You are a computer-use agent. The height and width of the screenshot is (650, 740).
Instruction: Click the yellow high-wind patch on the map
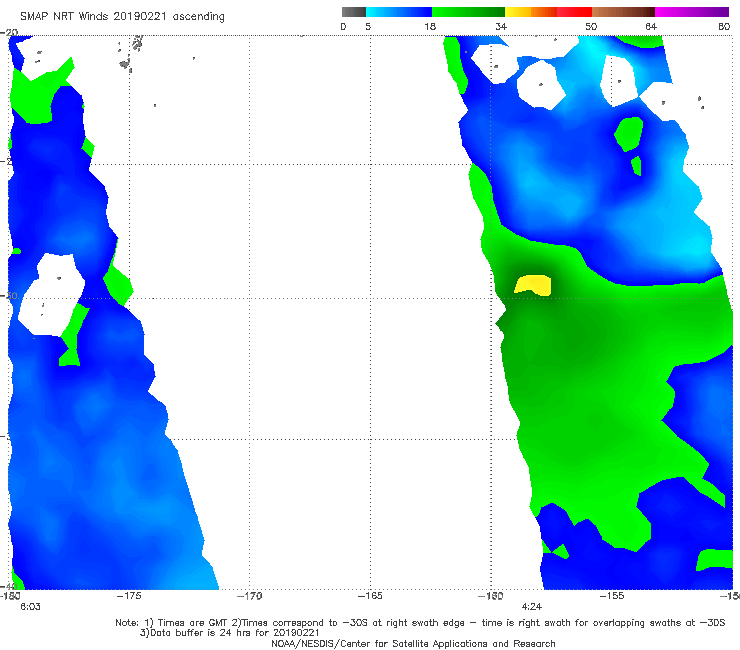point(533,285)
